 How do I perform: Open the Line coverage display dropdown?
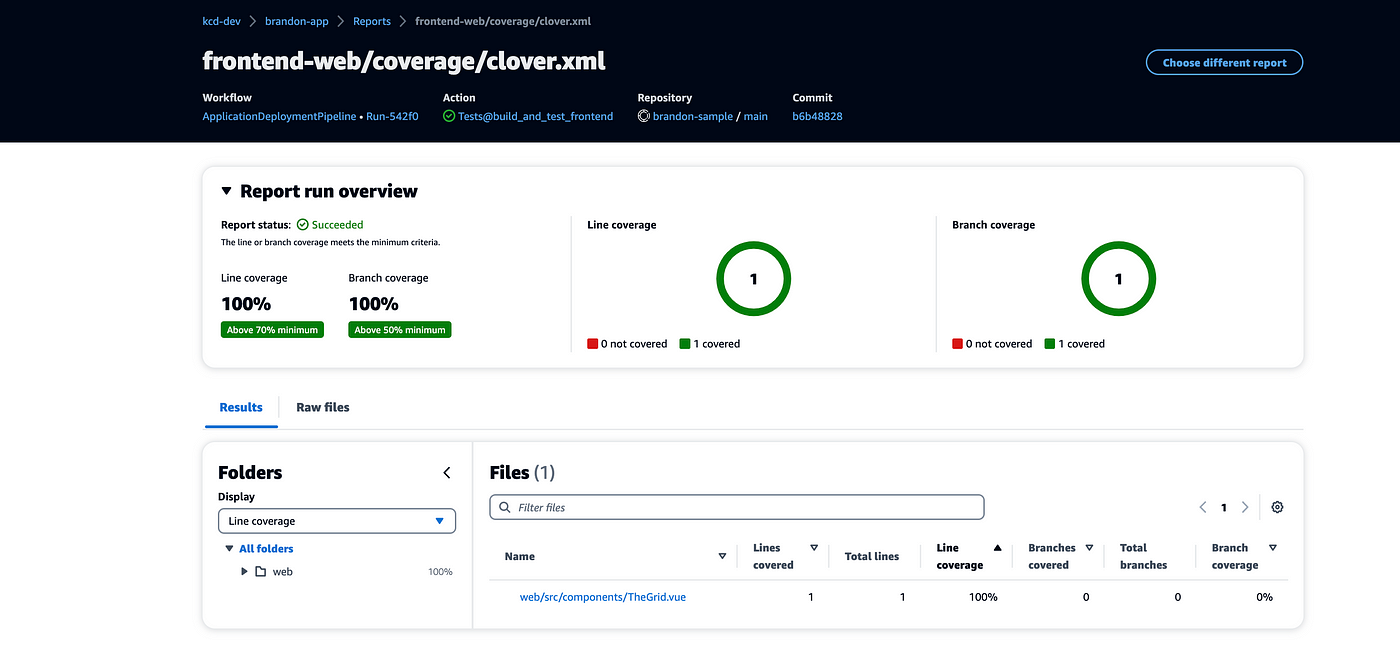tap(337, 521)
